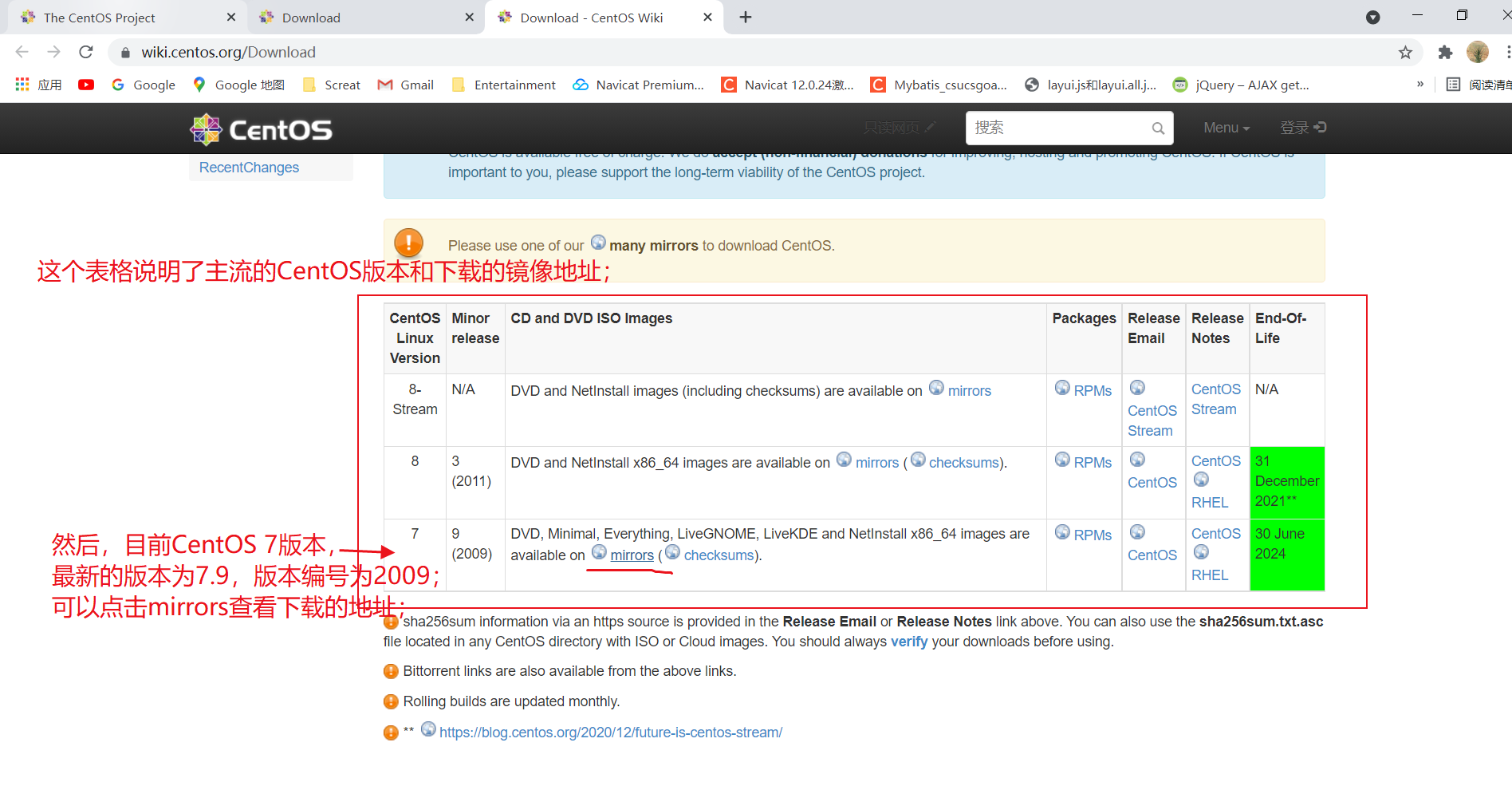Open RPMs link in CentOS 7 row
Viewport: 1512px width, 786px height.
(x=1092, y=535)
